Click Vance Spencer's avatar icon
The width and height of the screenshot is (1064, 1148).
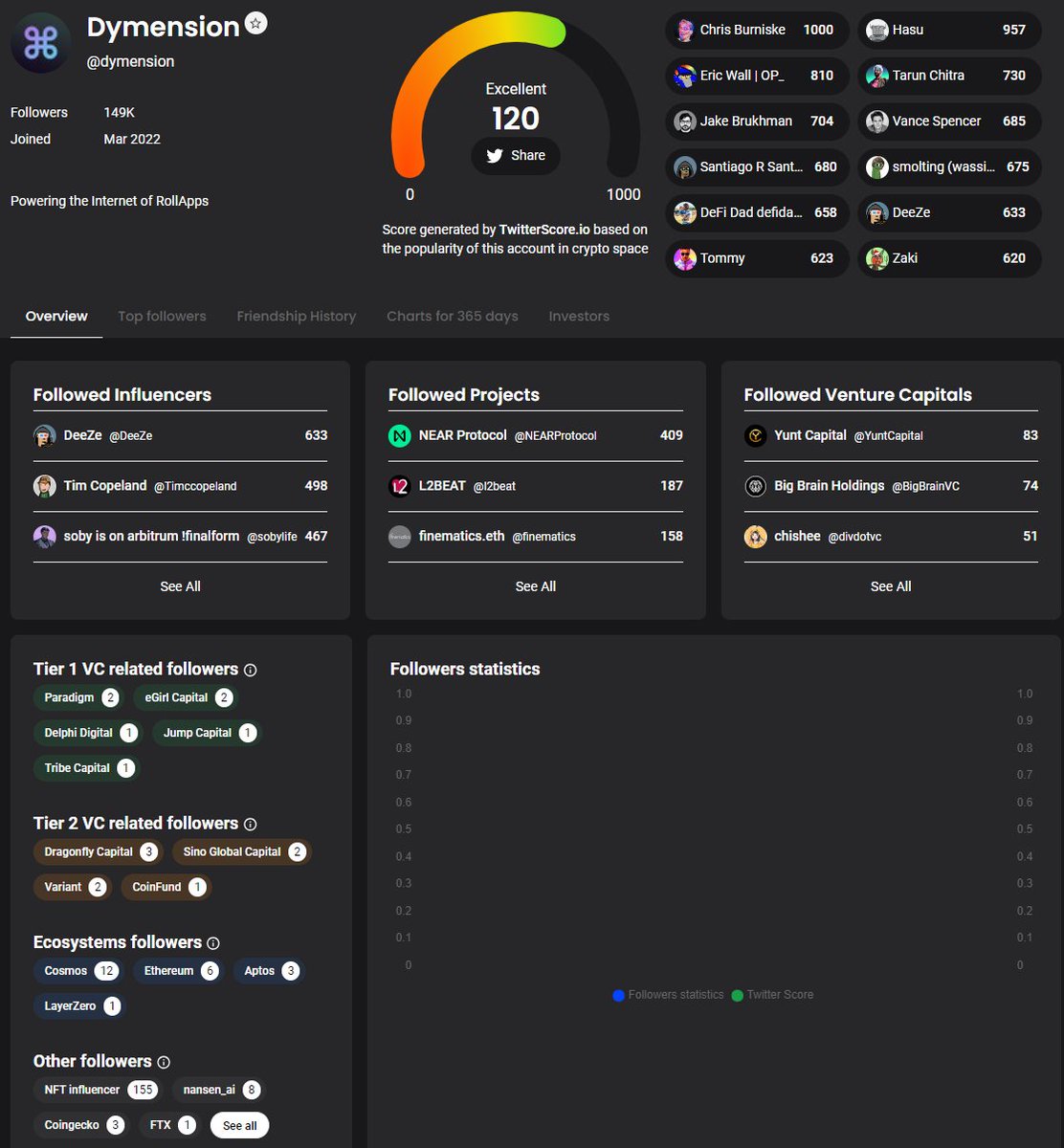click(877, 121)
